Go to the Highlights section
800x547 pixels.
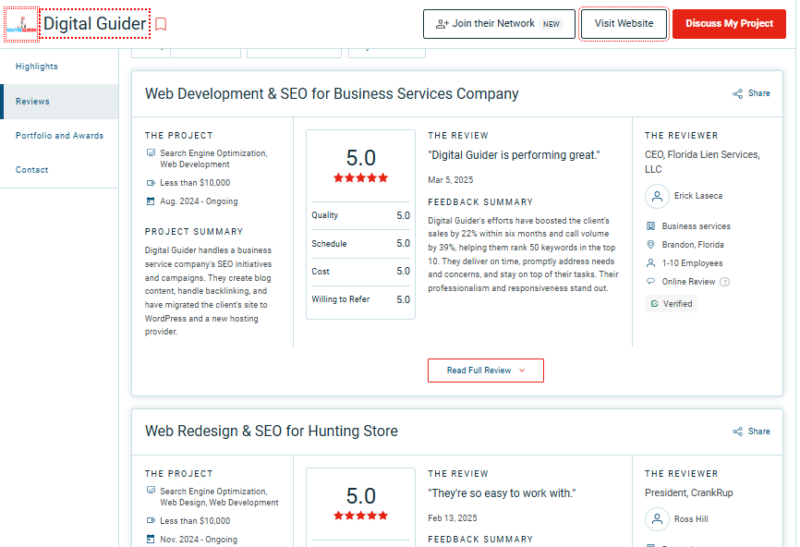(37, 66)
